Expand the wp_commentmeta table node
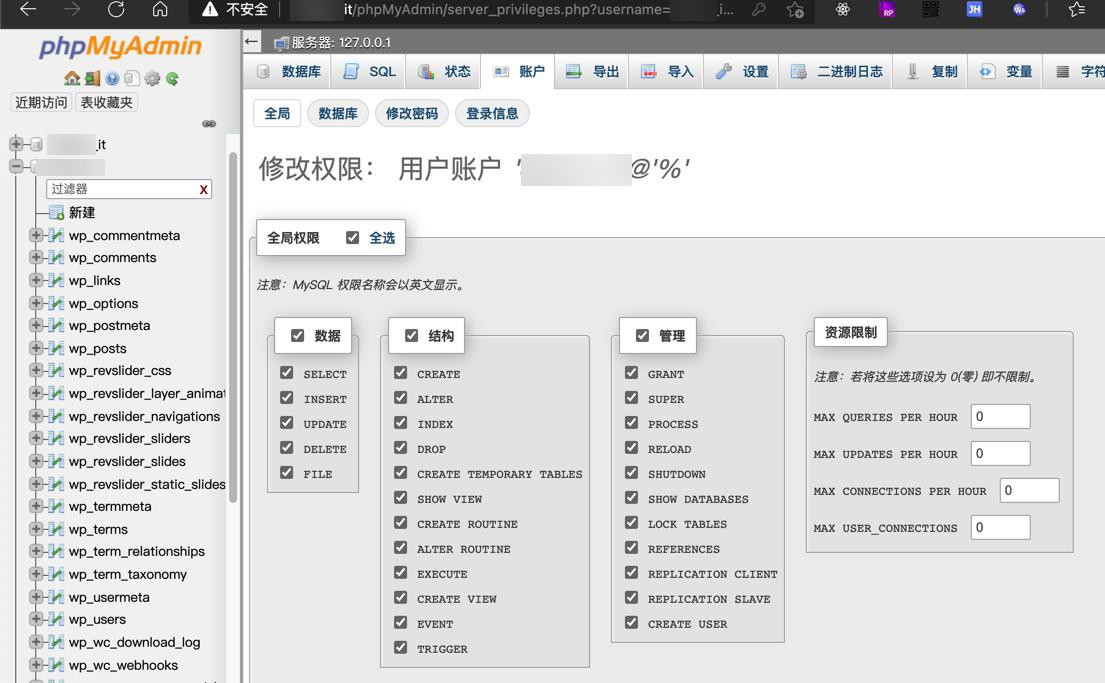 (x=35, y=235)
